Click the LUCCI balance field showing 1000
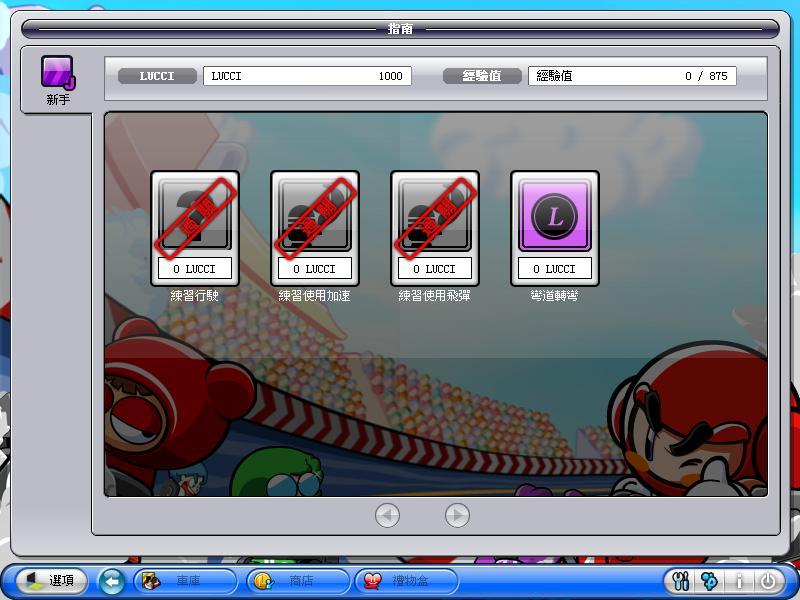Image resolution: width=800 pixels, height=600 pixels. click(x=307, y=76)
